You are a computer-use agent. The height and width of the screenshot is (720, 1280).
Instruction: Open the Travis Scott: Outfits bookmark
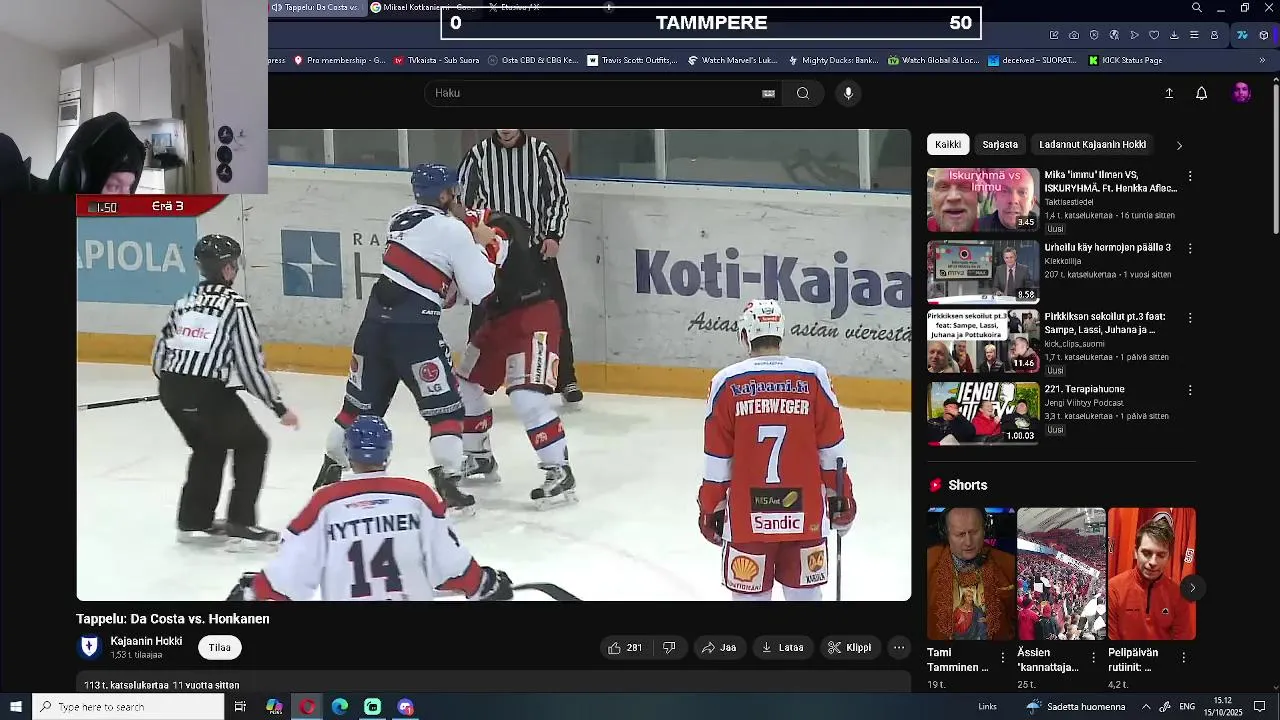point(632,60)
